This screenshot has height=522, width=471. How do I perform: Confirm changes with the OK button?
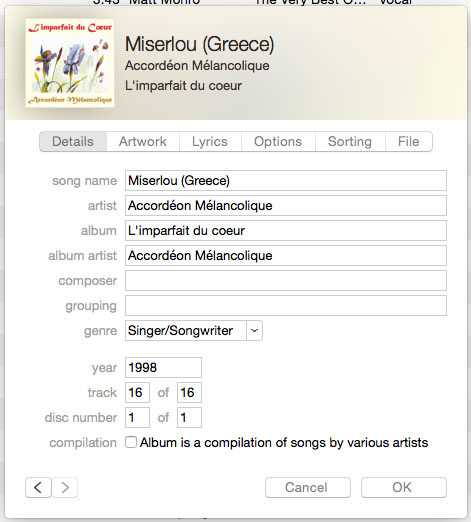click(x=404, y=487)
